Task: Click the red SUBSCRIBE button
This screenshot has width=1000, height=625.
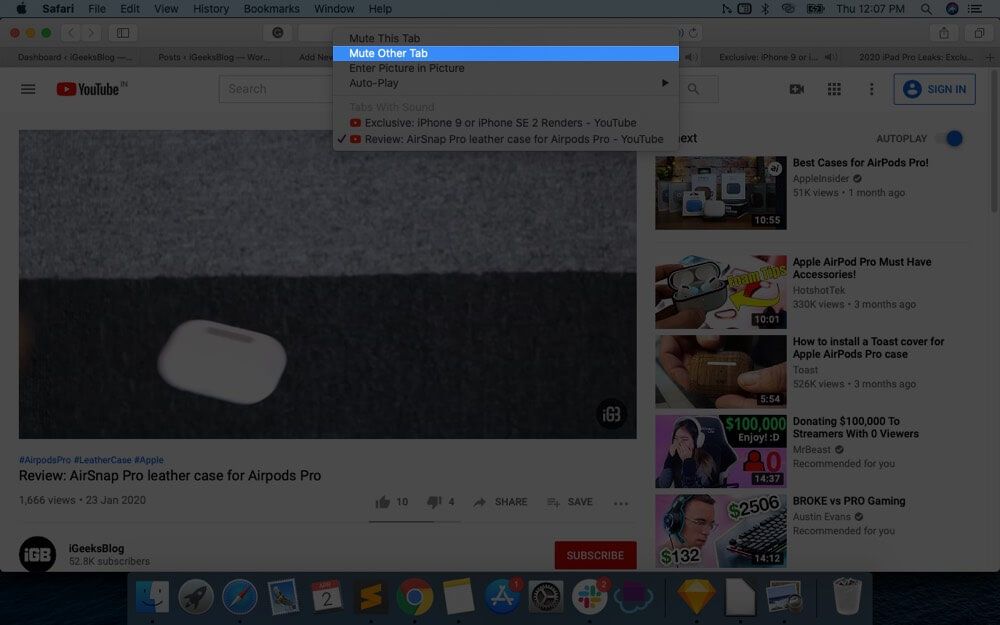Action: click(595, 555)
